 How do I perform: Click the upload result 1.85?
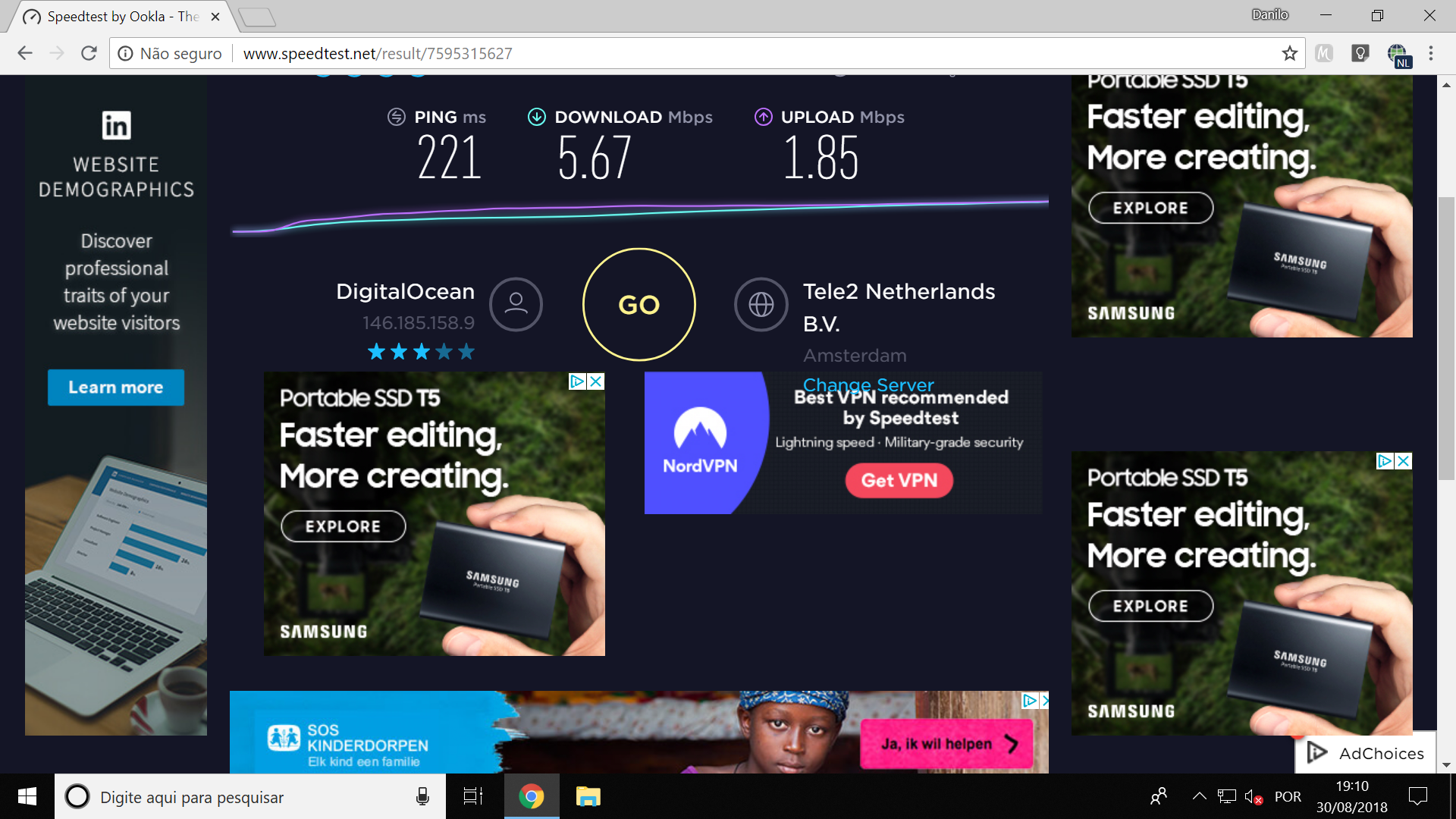821,158
